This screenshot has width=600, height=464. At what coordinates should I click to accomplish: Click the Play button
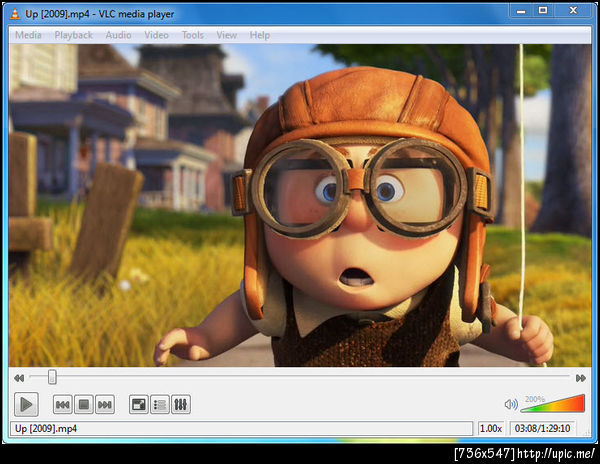[x=26, y=404]
